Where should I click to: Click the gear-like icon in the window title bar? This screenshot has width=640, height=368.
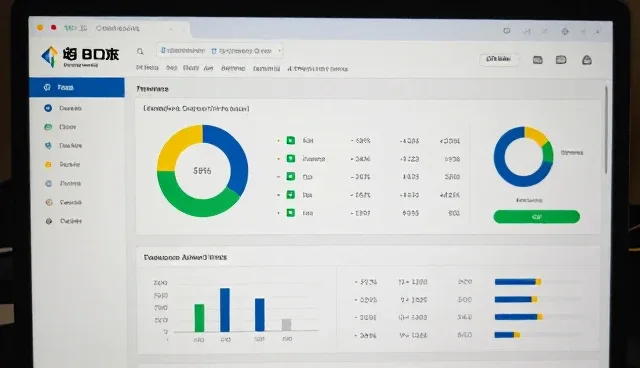[565, 31]
